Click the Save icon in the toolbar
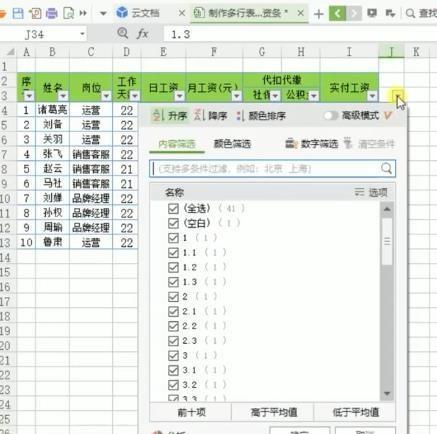The image size is (437, 434). click(x=18, y=13)
